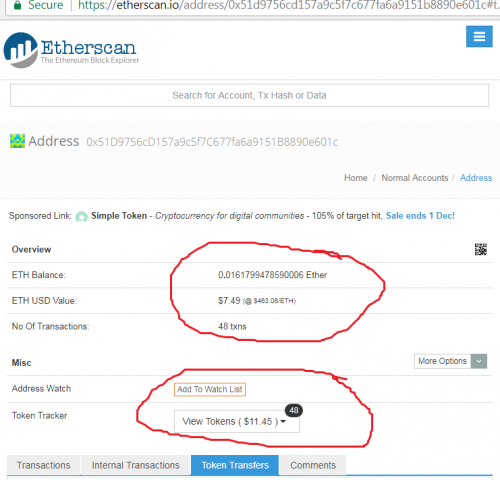Viewport: 500px width, 480px height.
Task: Click the Simple Token sponsor icon
Action: pos(81,216)
